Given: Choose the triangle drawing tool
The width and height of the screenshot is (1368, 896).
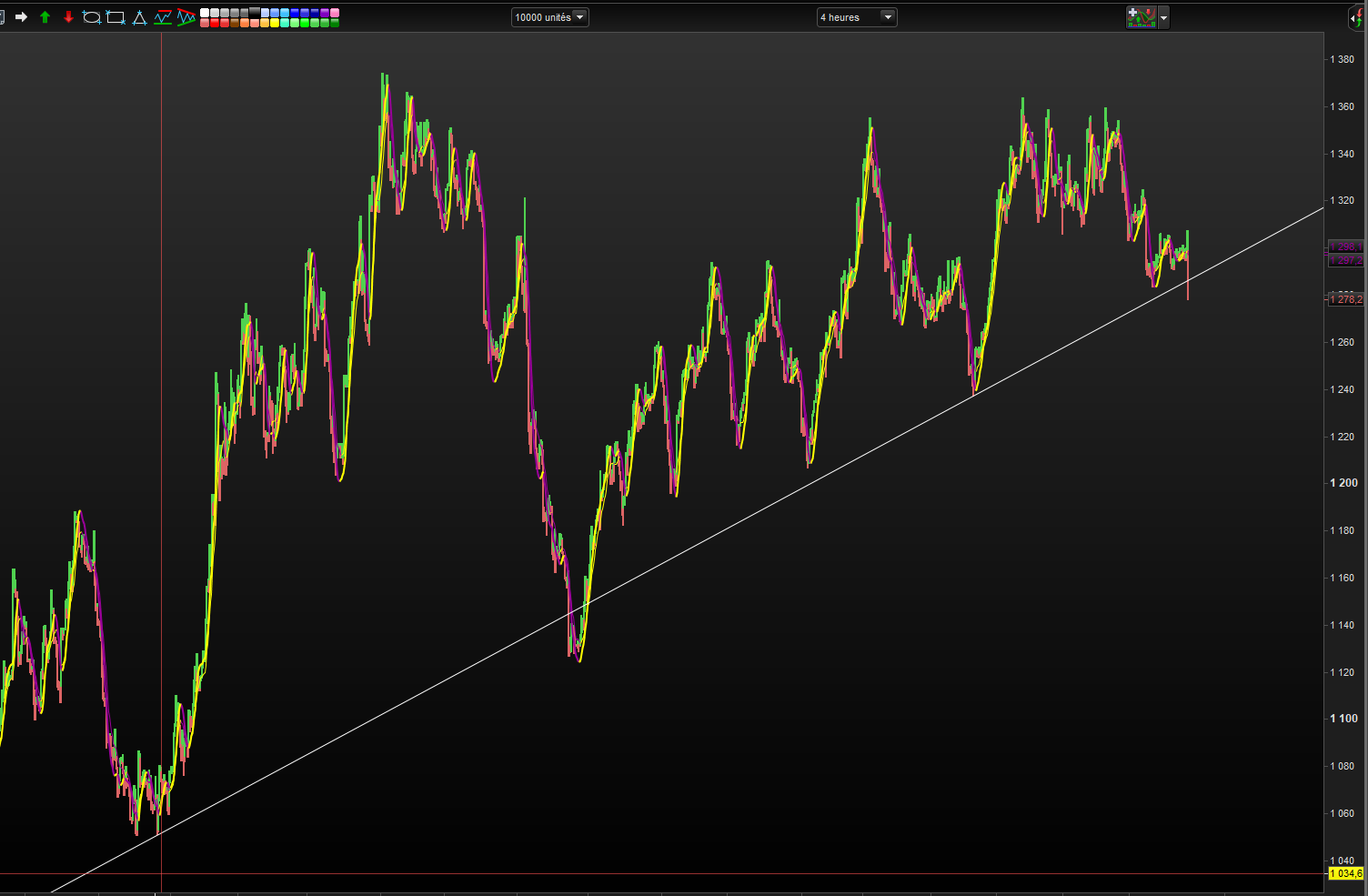Looking at the screenshot, I should [x=139, y=17].
